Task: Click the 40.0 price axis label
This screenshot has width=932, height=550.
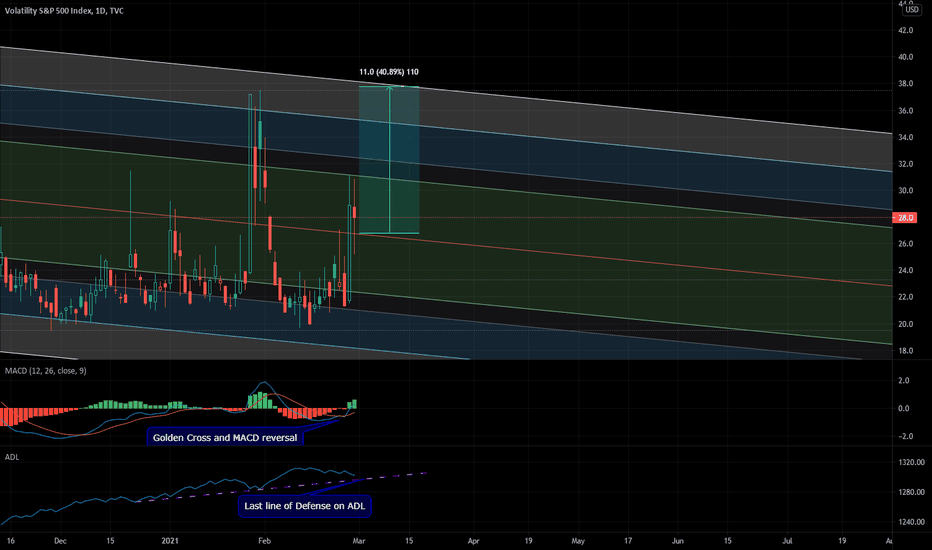Action: (905, 57)
